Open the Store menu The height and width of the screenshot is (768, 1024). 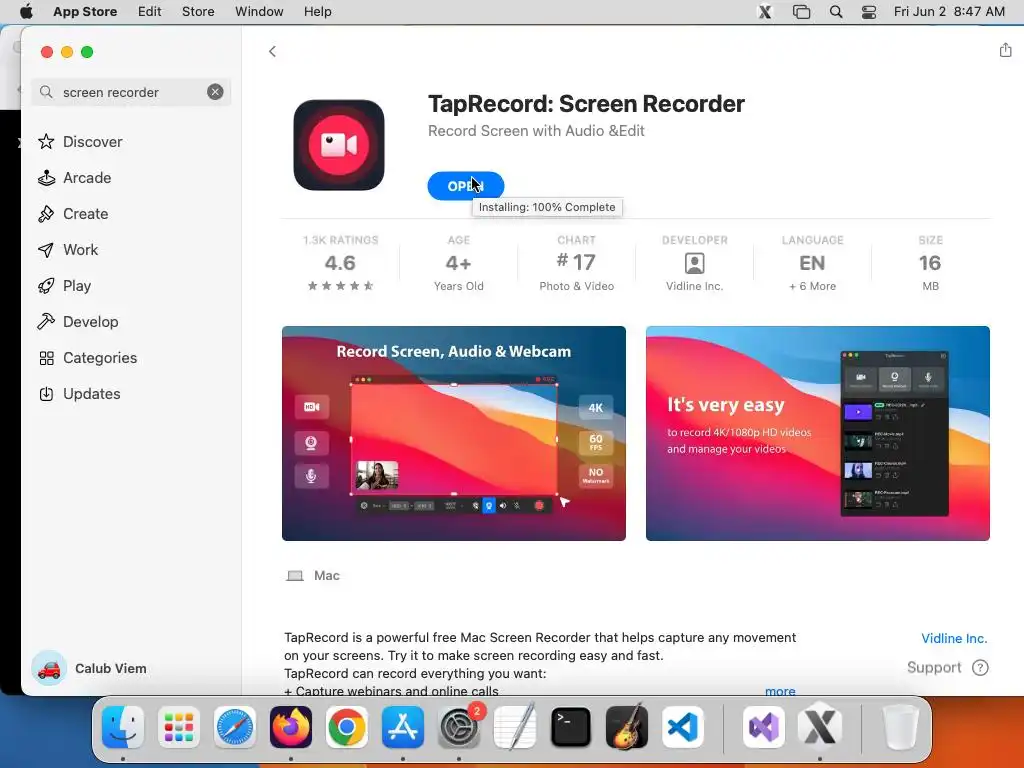click(x=198, y=11)
